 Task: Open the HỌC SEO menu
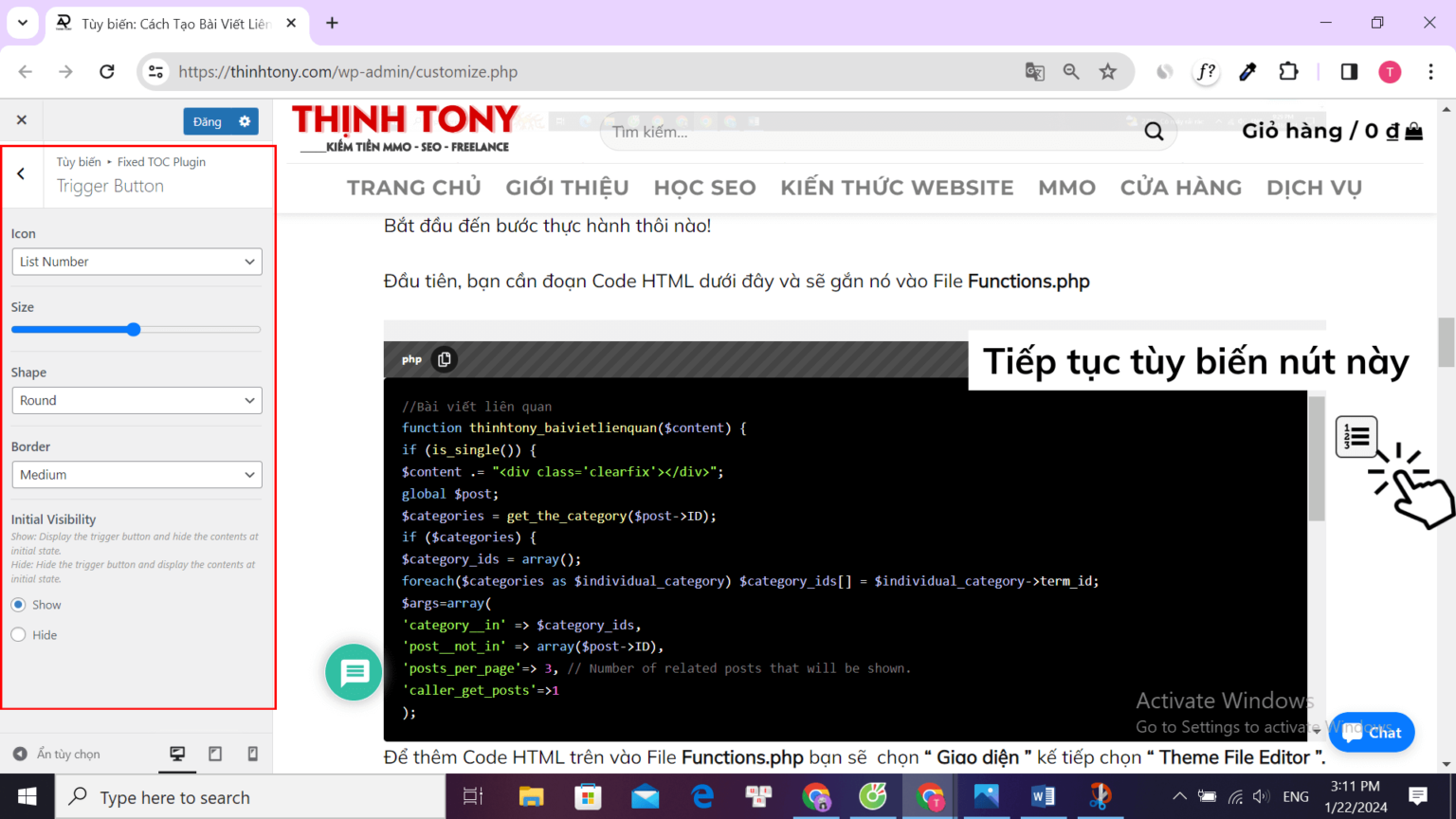click(x=704, y=188)
